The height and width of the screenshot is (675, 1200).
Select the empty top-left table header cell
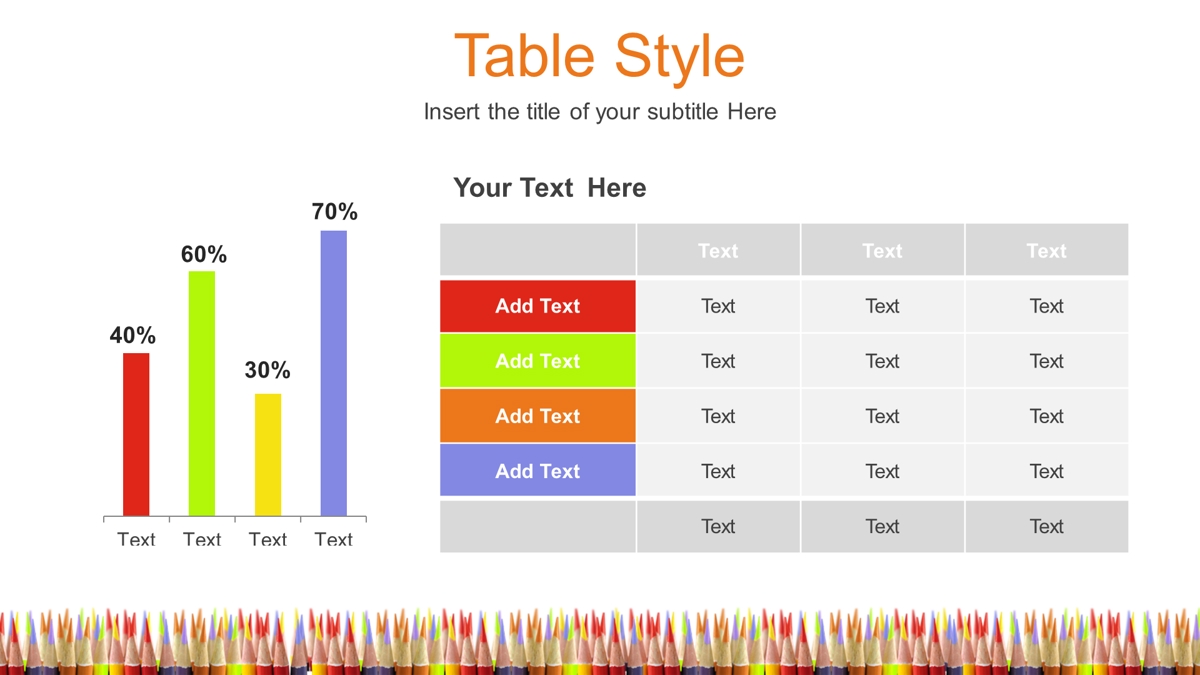tap(538, 250)
